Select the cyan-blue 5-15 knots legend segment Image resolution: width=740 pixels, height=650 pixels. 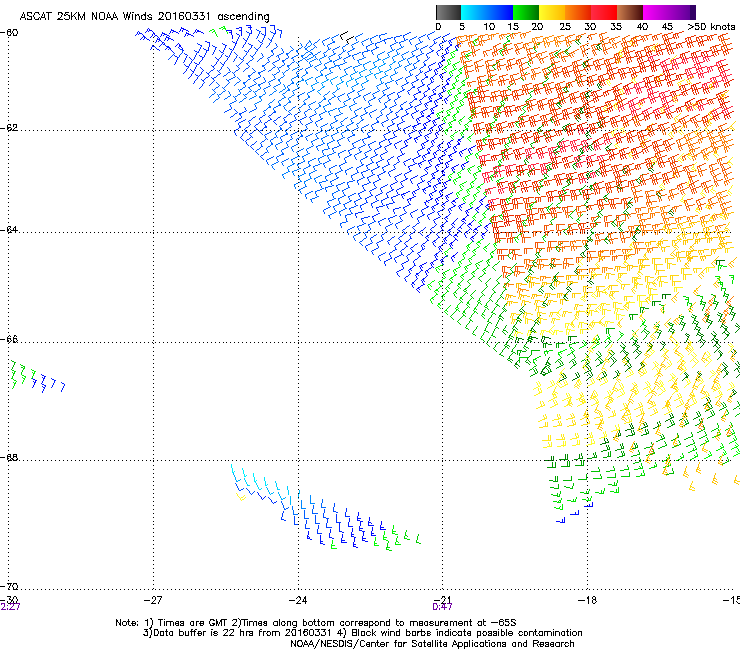[487, 12]
